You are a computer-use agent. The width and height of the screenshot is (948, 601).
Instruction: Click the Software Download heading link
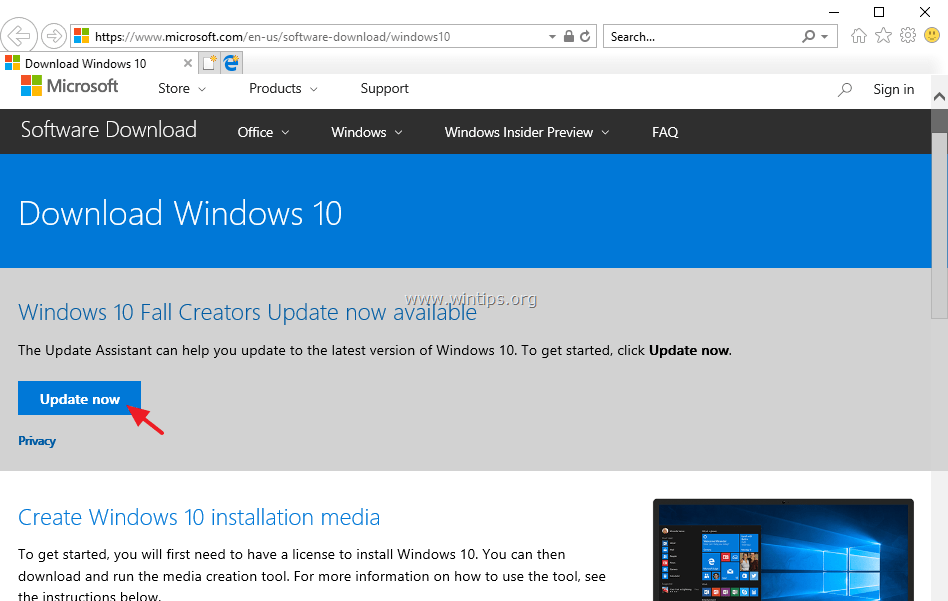[x=109, y=129]
